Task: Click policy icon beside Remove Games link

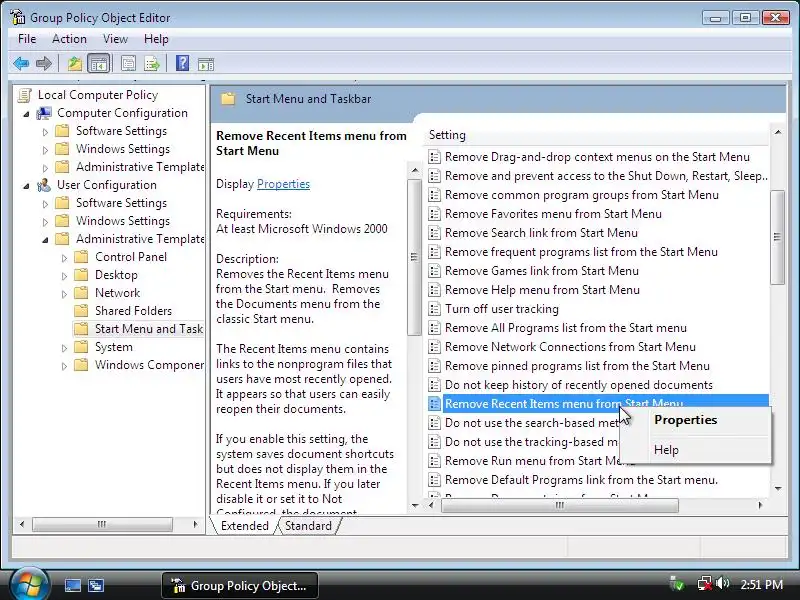Action: click(x=434, y=271)
